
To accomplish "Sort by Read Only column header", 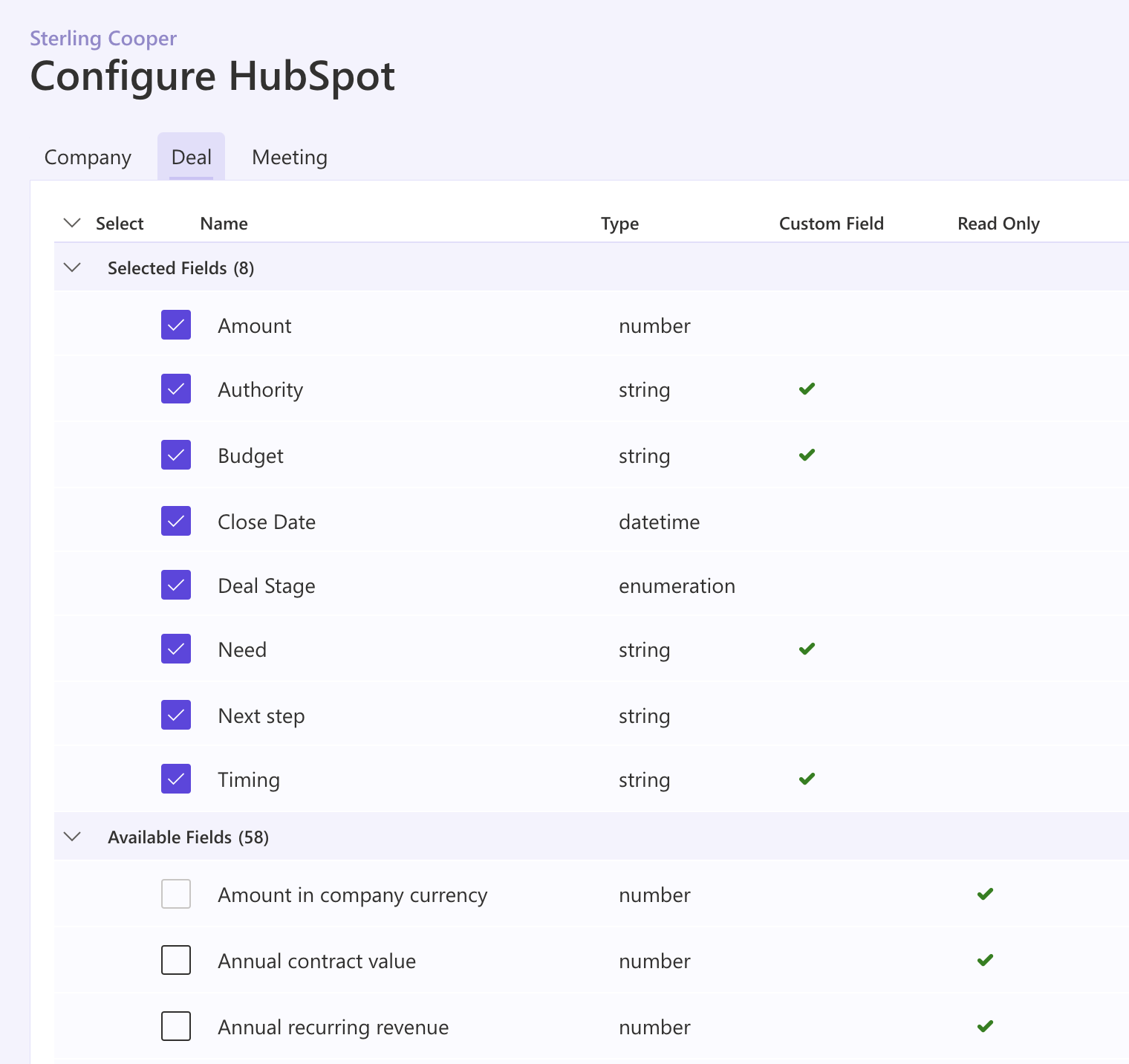I will click(x=998, y=224).
